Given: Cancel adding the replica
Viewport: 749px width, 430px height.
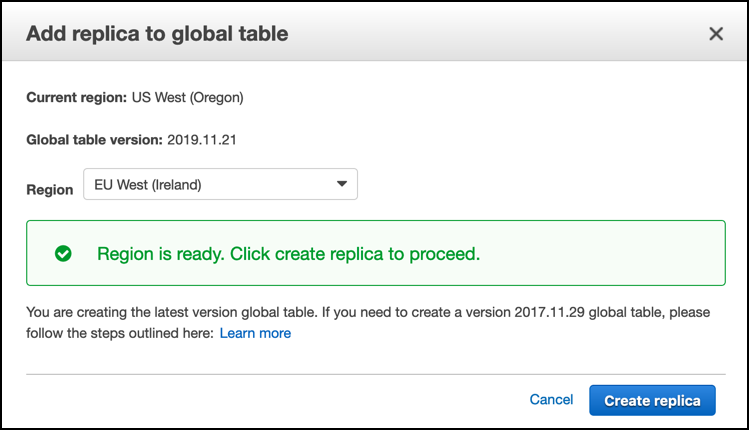Looking at the screenshot, I should (551, 399).
